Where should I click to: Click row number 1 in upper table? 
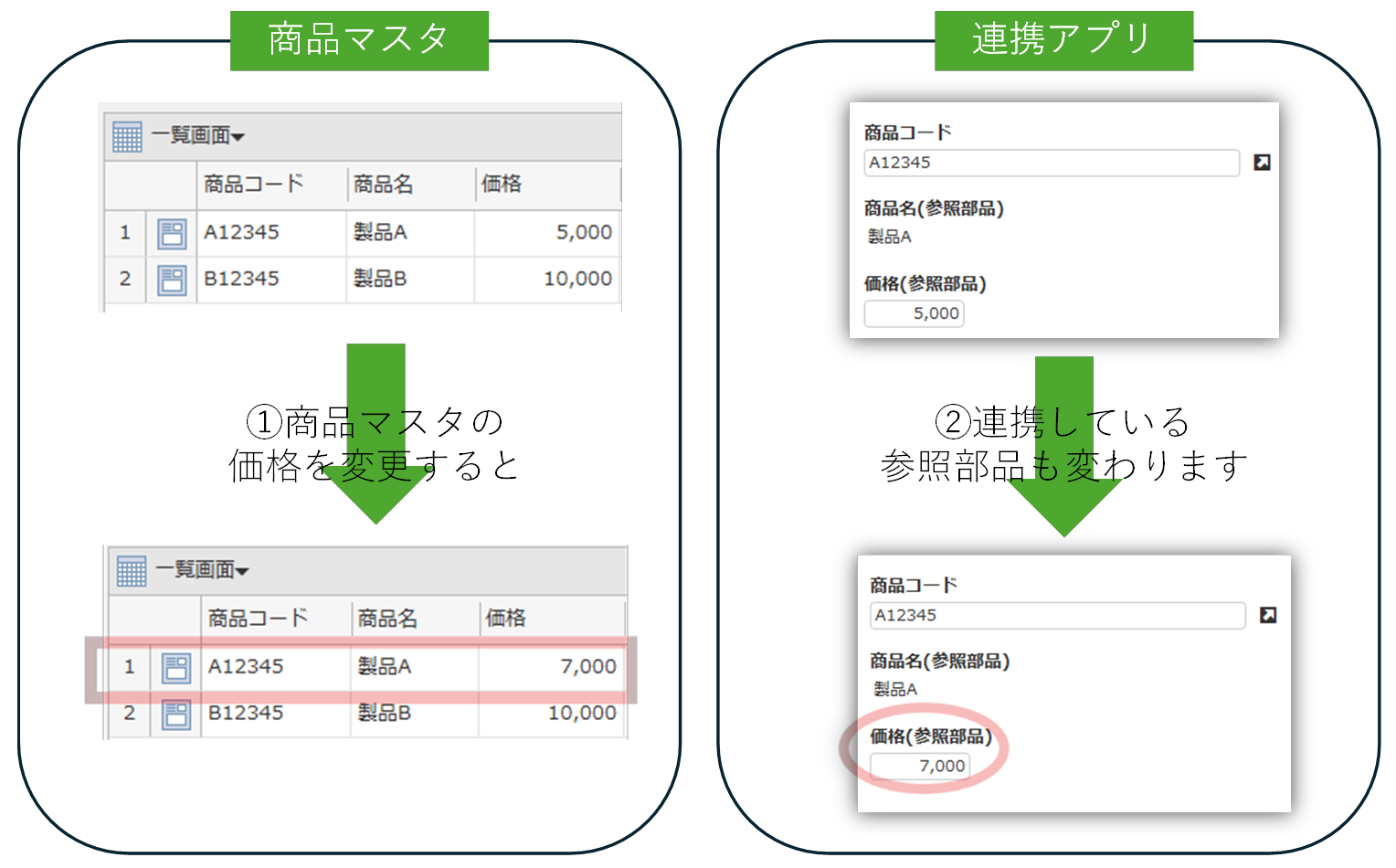tap(125, 233)
